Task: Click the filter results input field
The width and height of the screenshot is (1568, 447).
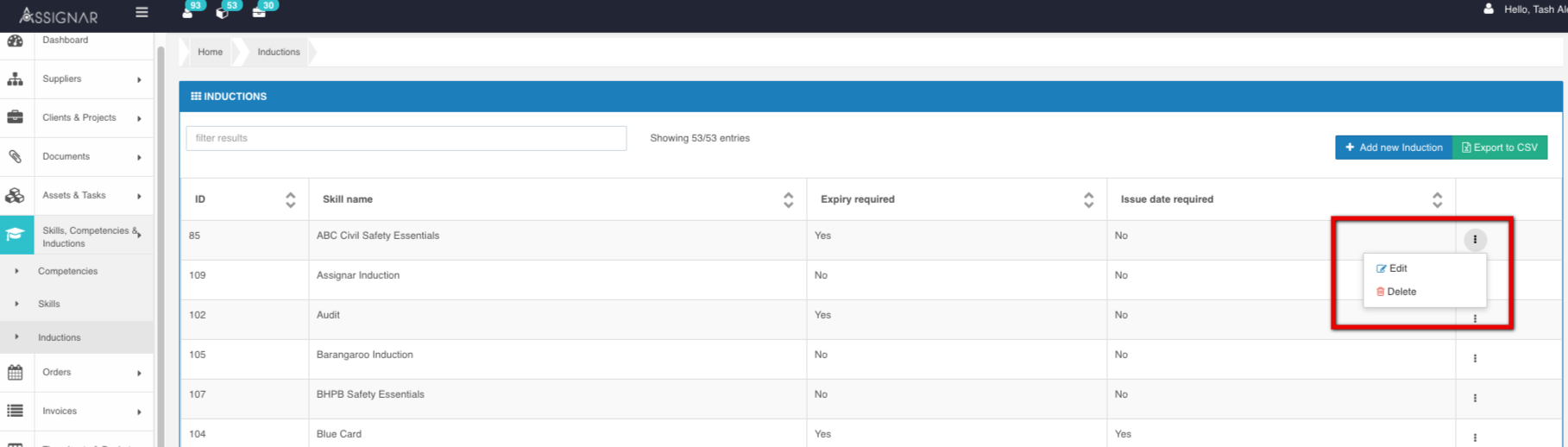Action: click(x=406, y=138)
